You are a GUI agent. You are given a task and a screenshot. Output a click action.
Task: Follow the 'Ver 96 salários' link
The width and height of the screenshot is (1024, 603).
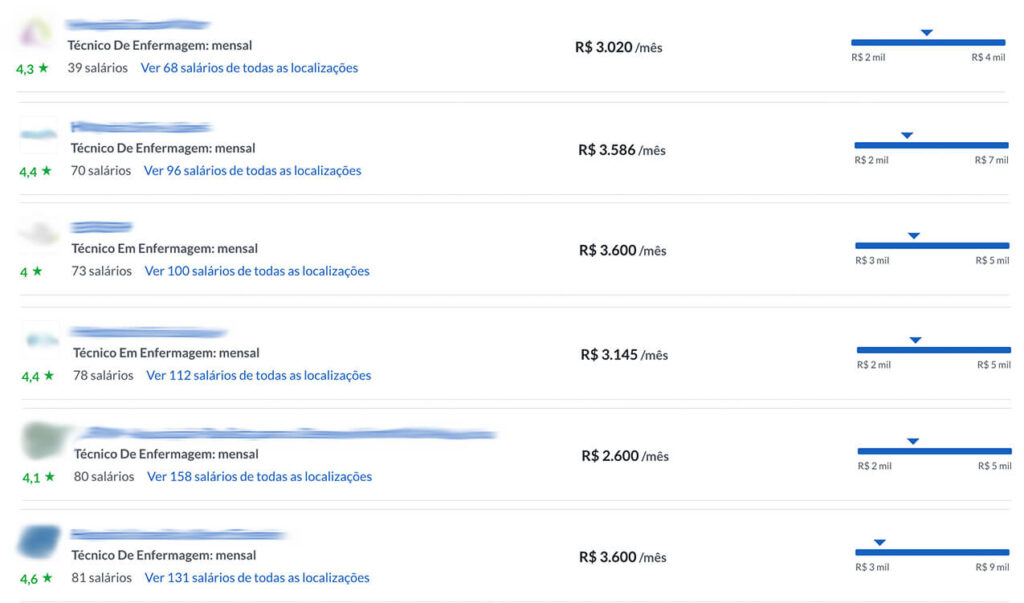(252, 171)
